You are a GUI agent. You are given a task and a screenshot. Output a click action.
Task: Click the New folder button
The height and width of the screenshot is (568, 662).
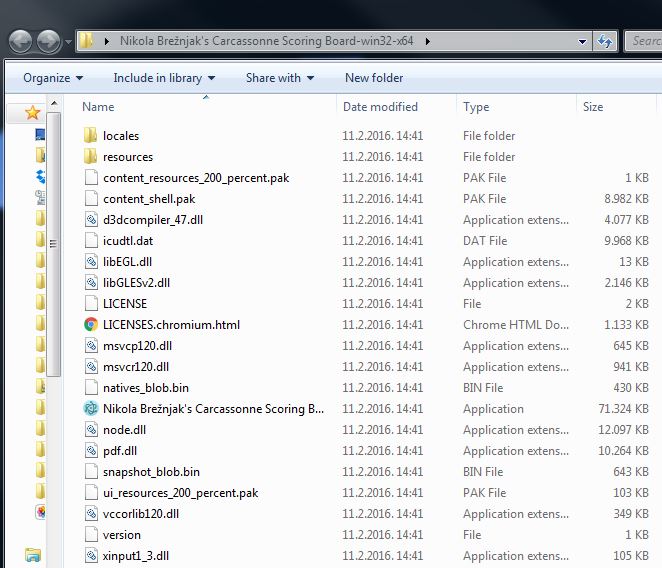coord(374,78)
